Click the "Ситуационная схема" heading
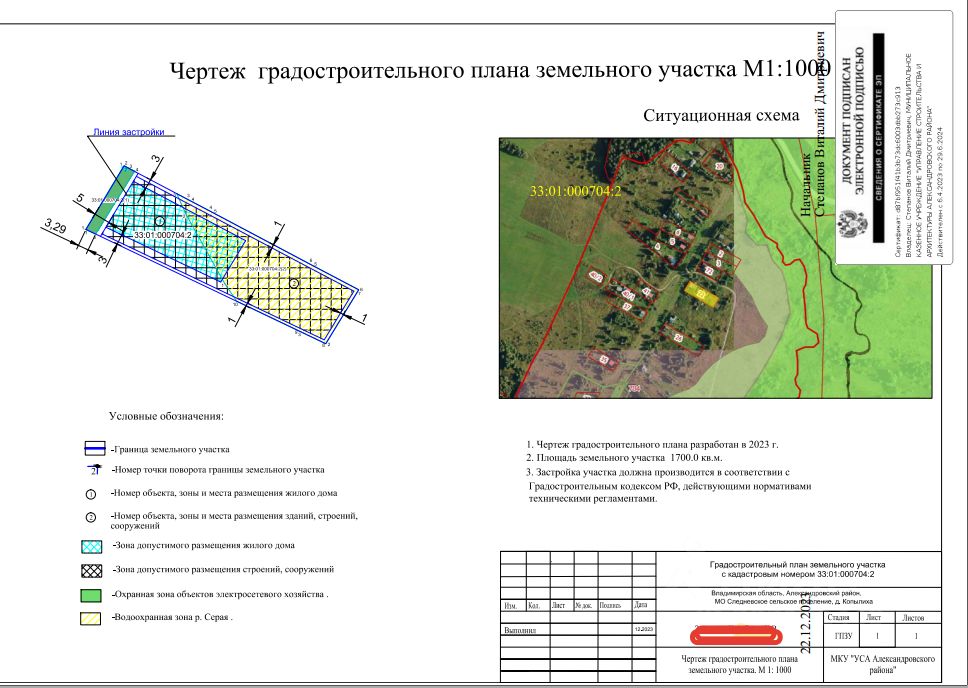The image size is (968, 688). (721, 115)
